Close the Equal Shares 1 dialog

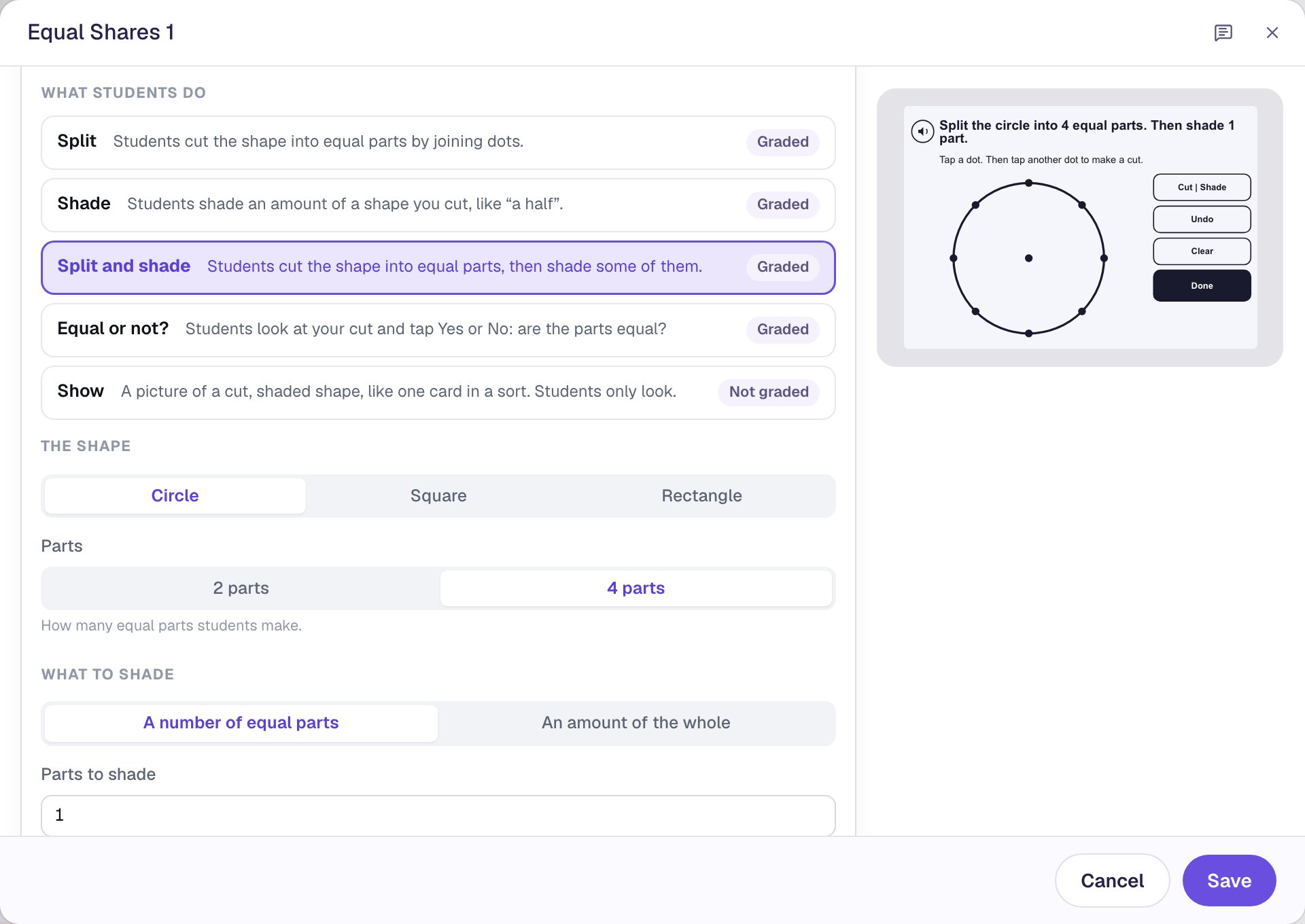click(x=1272, y=33)
